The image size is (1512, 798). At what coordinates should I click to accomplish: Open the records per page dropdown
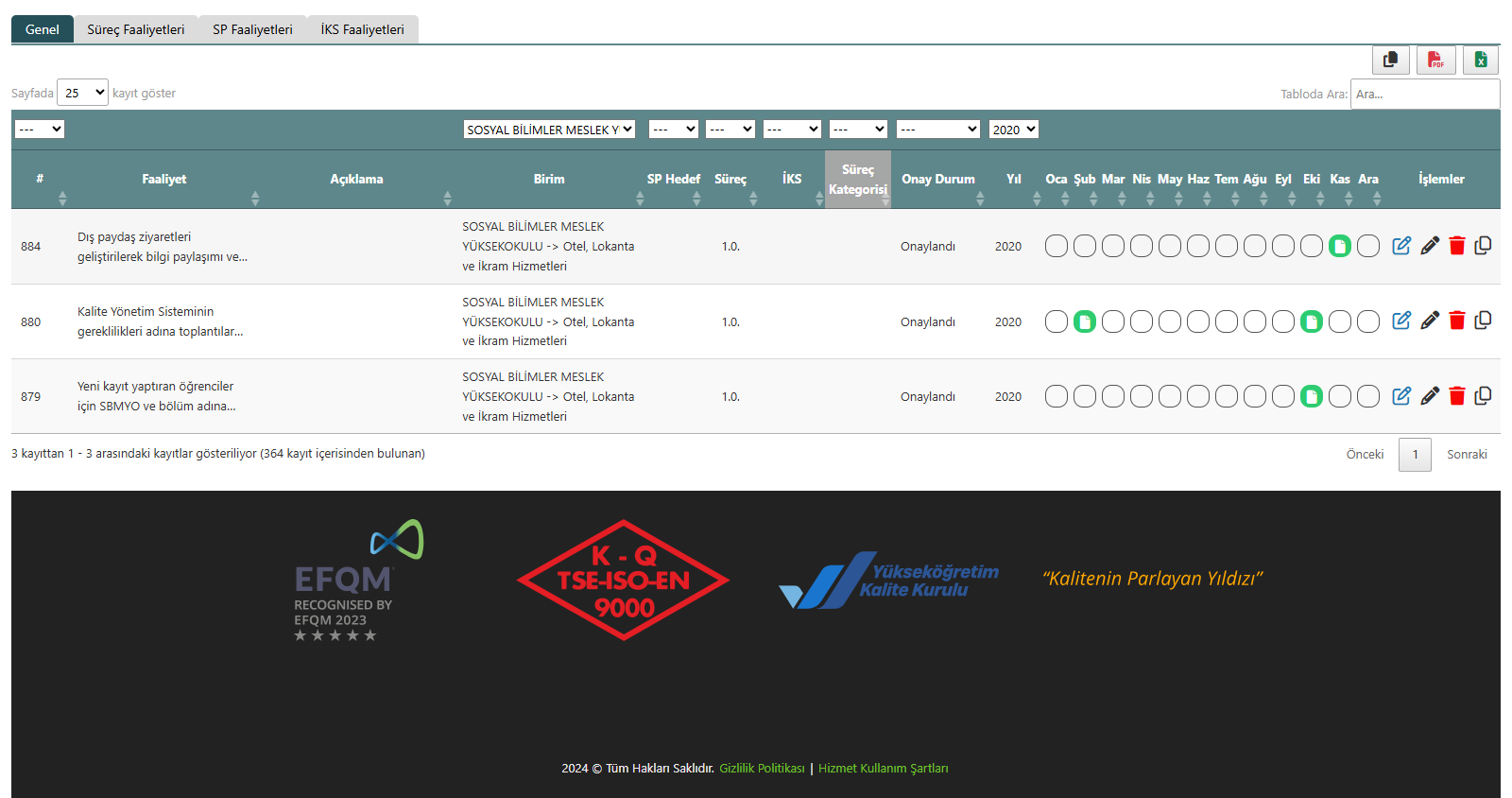click(x=83, y=93)
